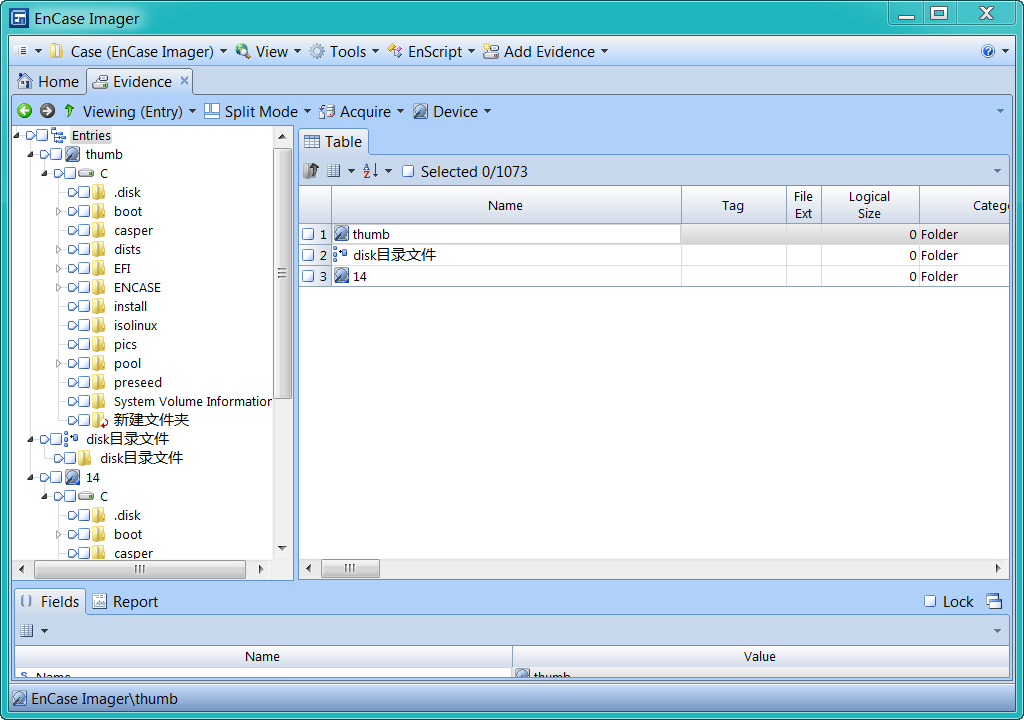Click the green up-one-level arrow icon
1024x720 pixels.
pos(69,111)
